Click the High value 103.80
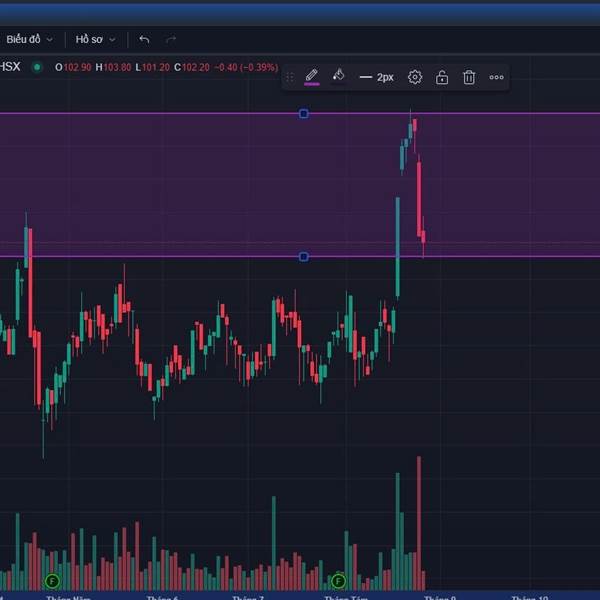The image size is (600, 600). [x=117, y=67]
